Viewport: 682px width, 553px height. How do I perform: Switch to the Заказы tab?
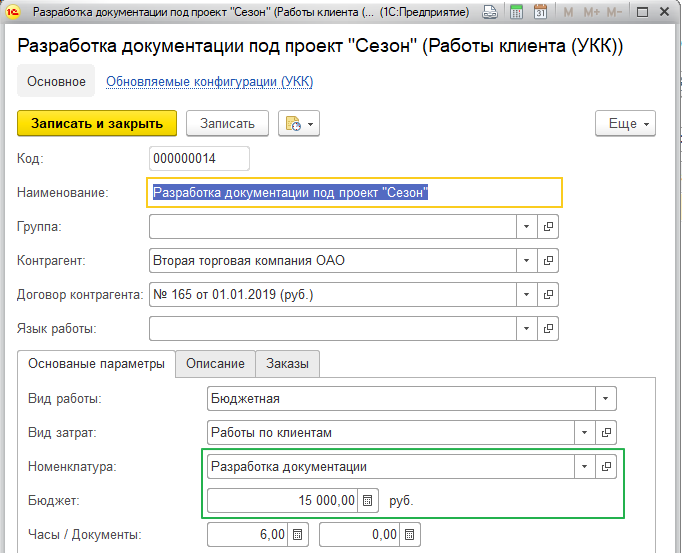288,364
